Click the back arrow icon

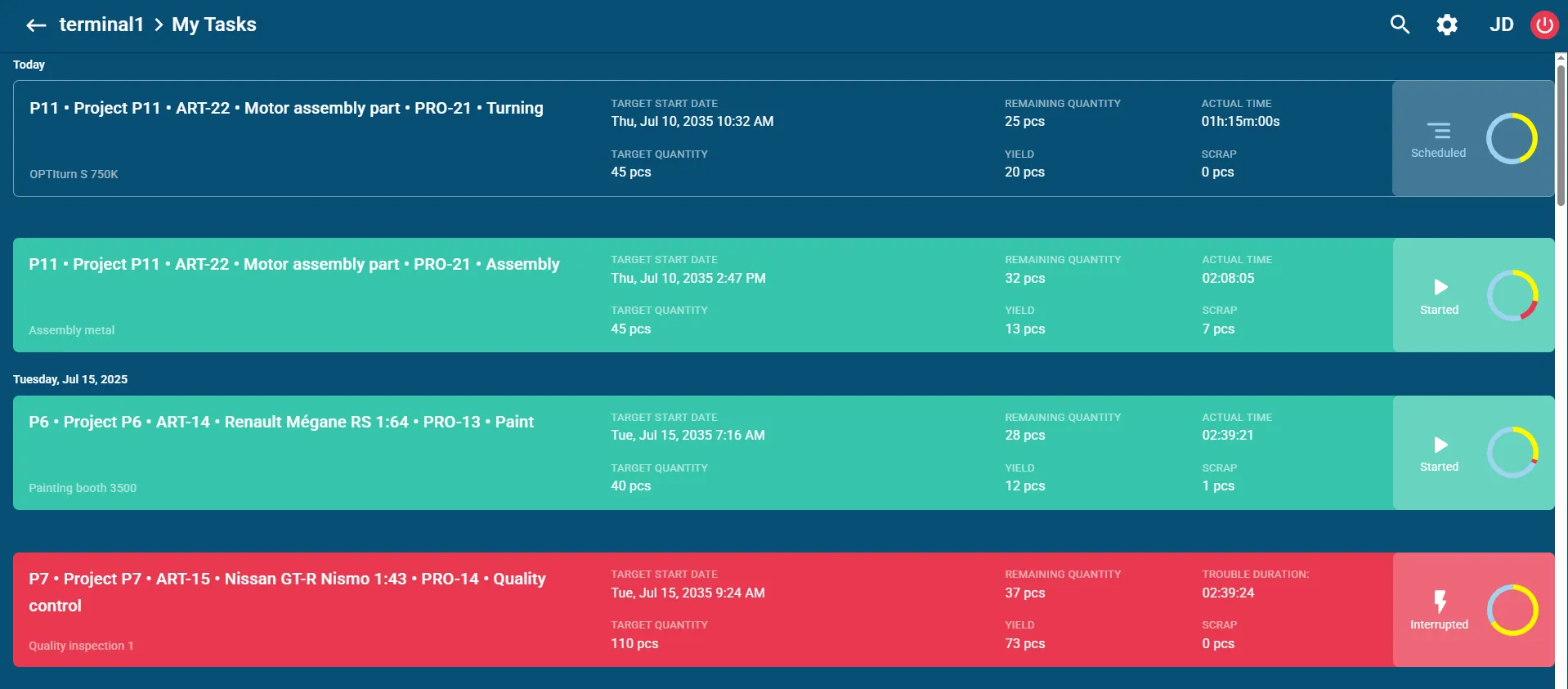pyautogui.click(x=36, y=25)
